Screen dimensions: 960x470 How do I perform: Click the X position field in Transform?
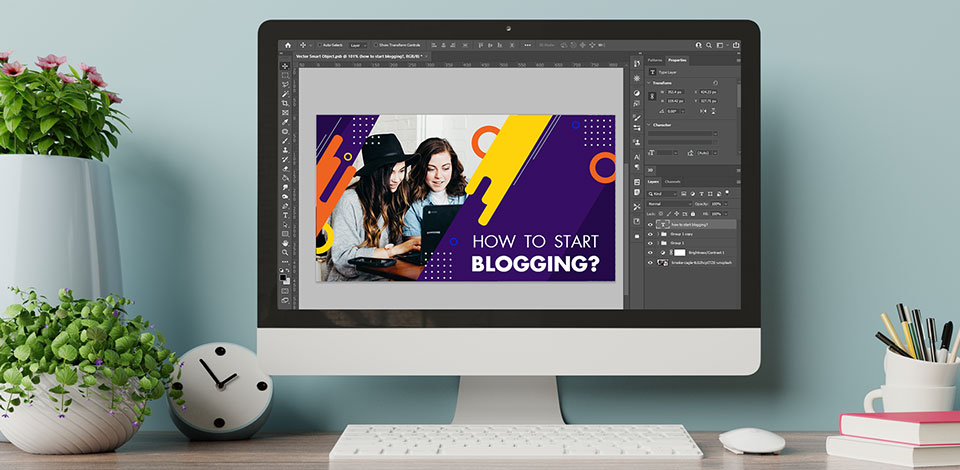tap(708, 92)
